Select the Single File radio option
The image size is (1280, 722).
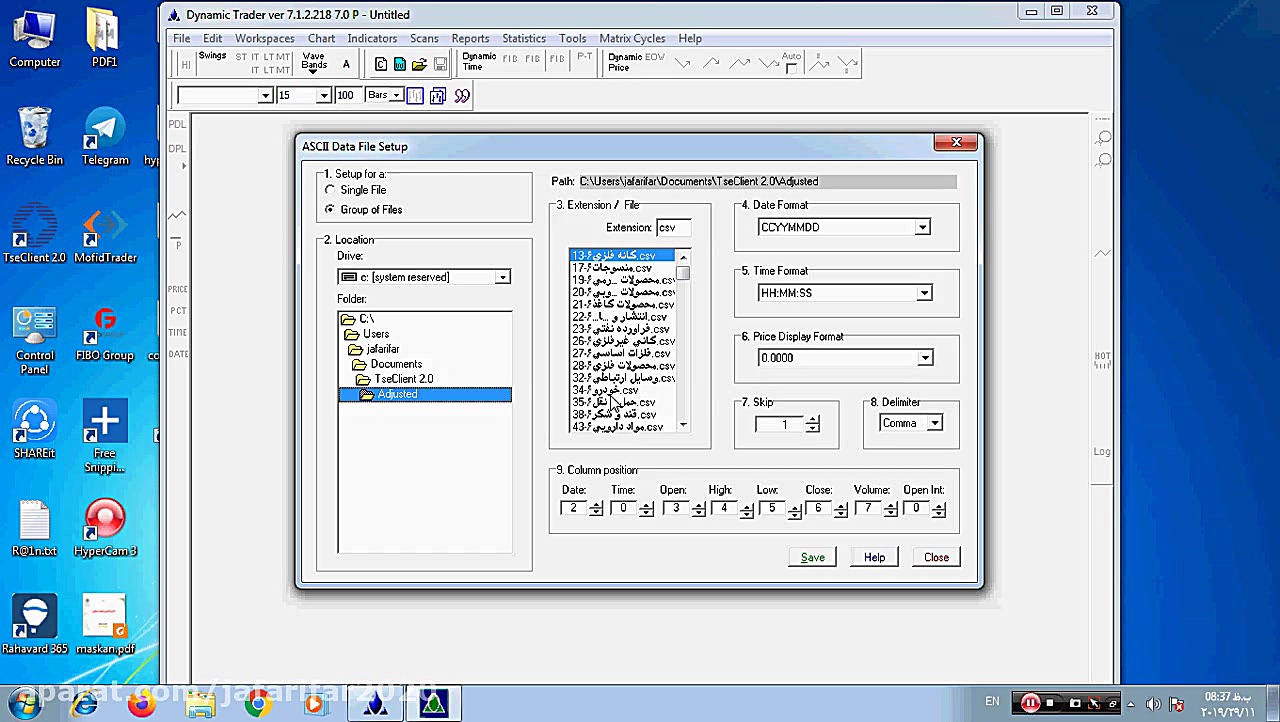[331, 190]
